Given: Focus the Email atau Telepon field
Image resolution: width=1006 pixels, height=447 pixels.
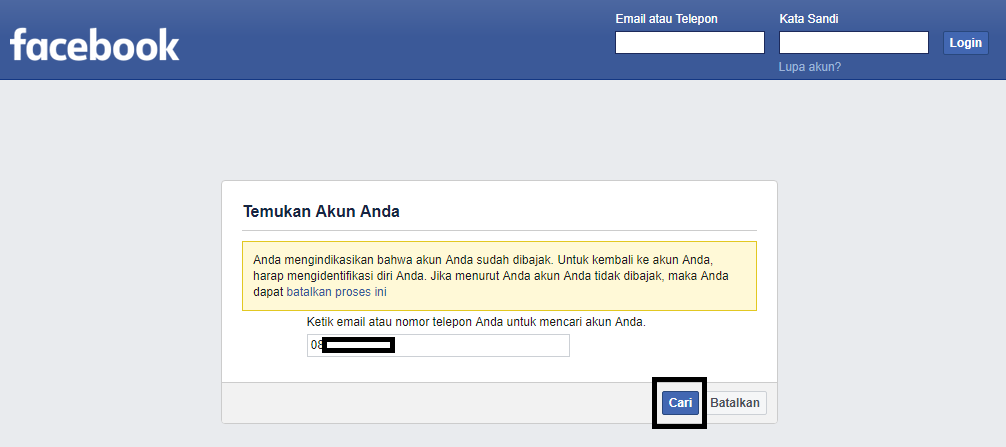Looking at the screenshot, I should (x=690, y=42).
